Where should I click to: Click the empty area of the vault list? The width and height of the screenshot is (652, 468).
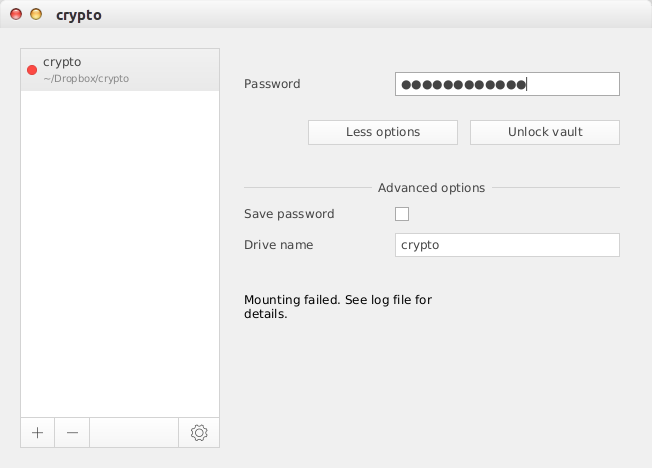[120, 250]
